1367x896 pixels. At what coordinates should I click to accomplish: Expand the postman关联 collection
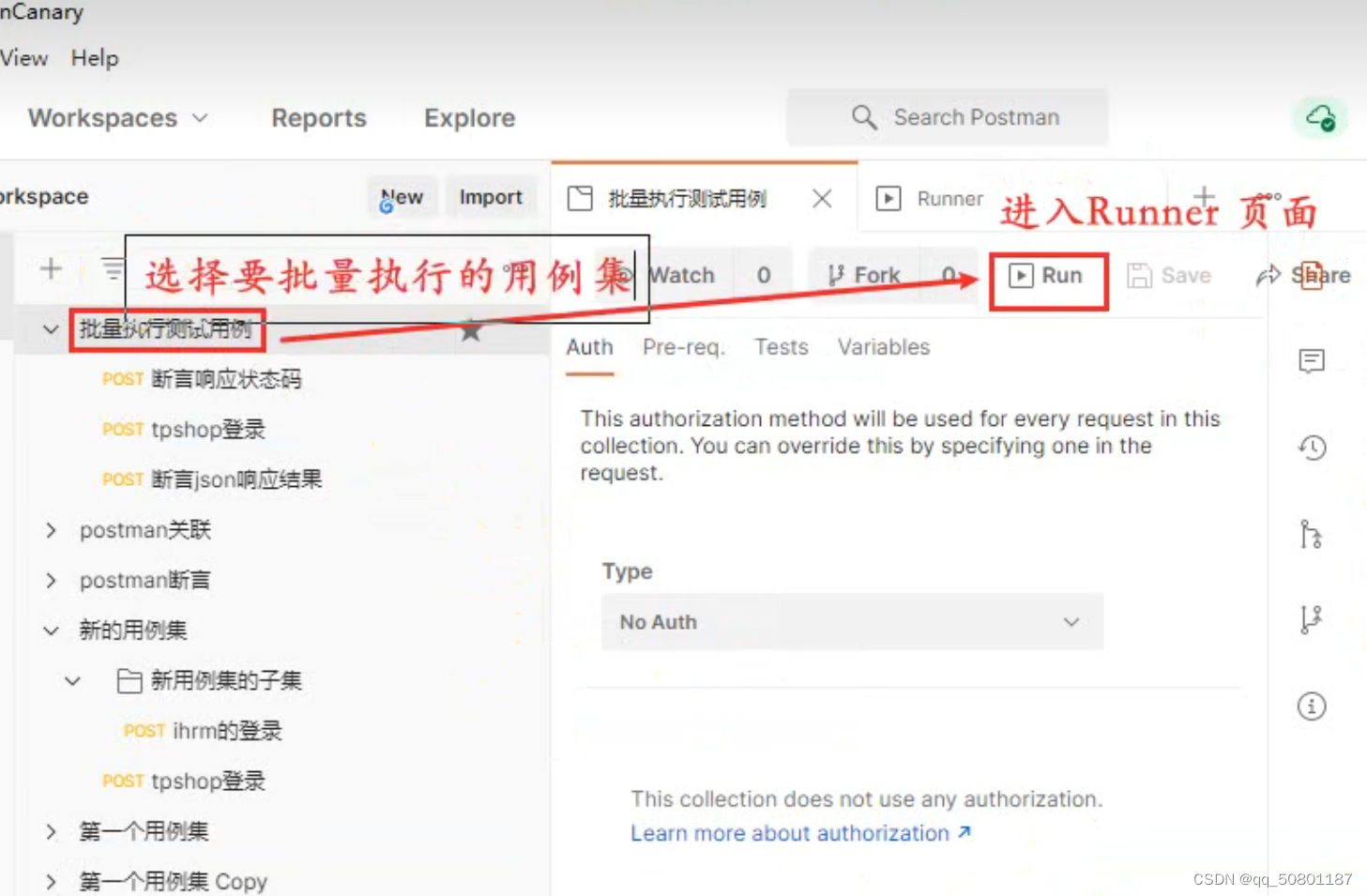51,530
